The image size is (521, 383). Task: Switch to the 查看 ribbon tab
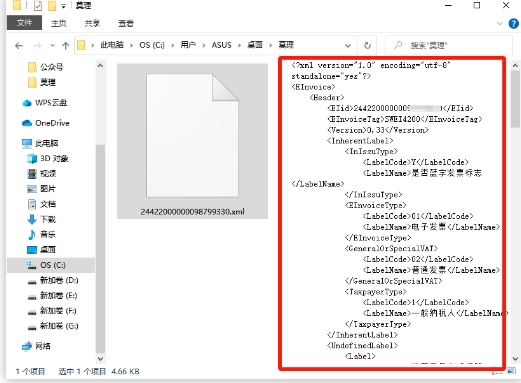tap(126, 23)
